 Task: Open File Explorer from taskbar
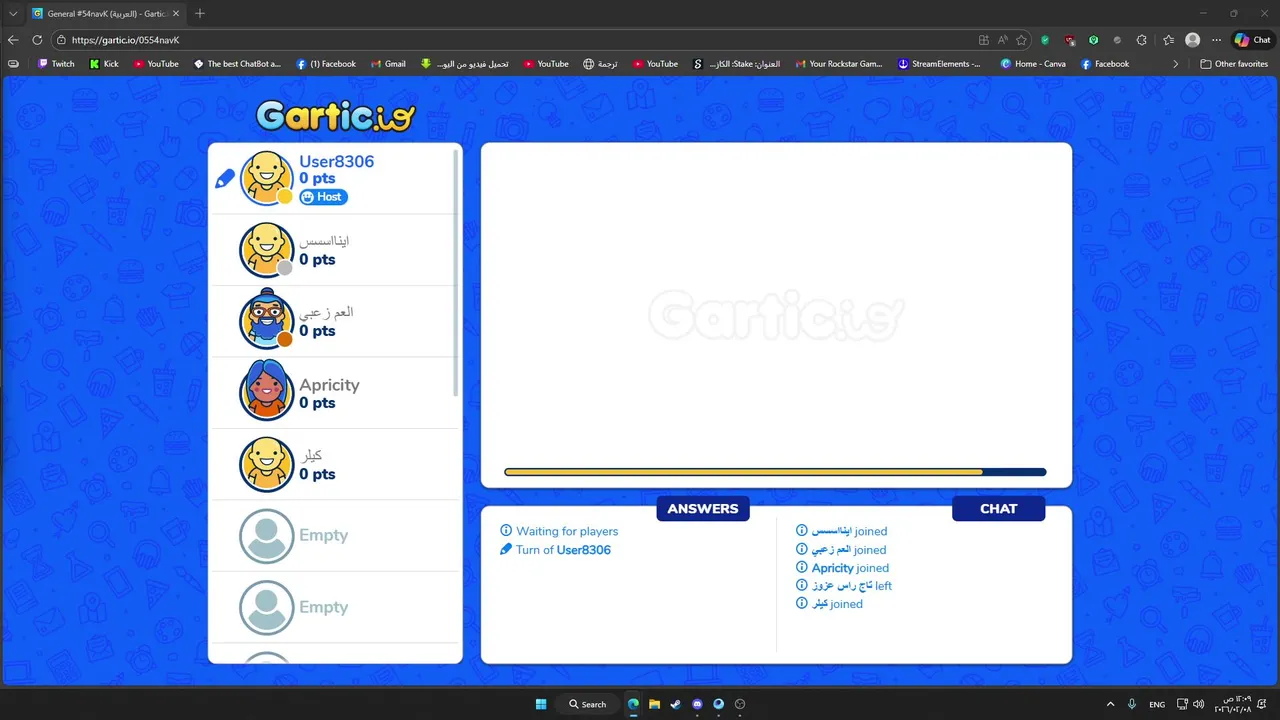[654, 704]
